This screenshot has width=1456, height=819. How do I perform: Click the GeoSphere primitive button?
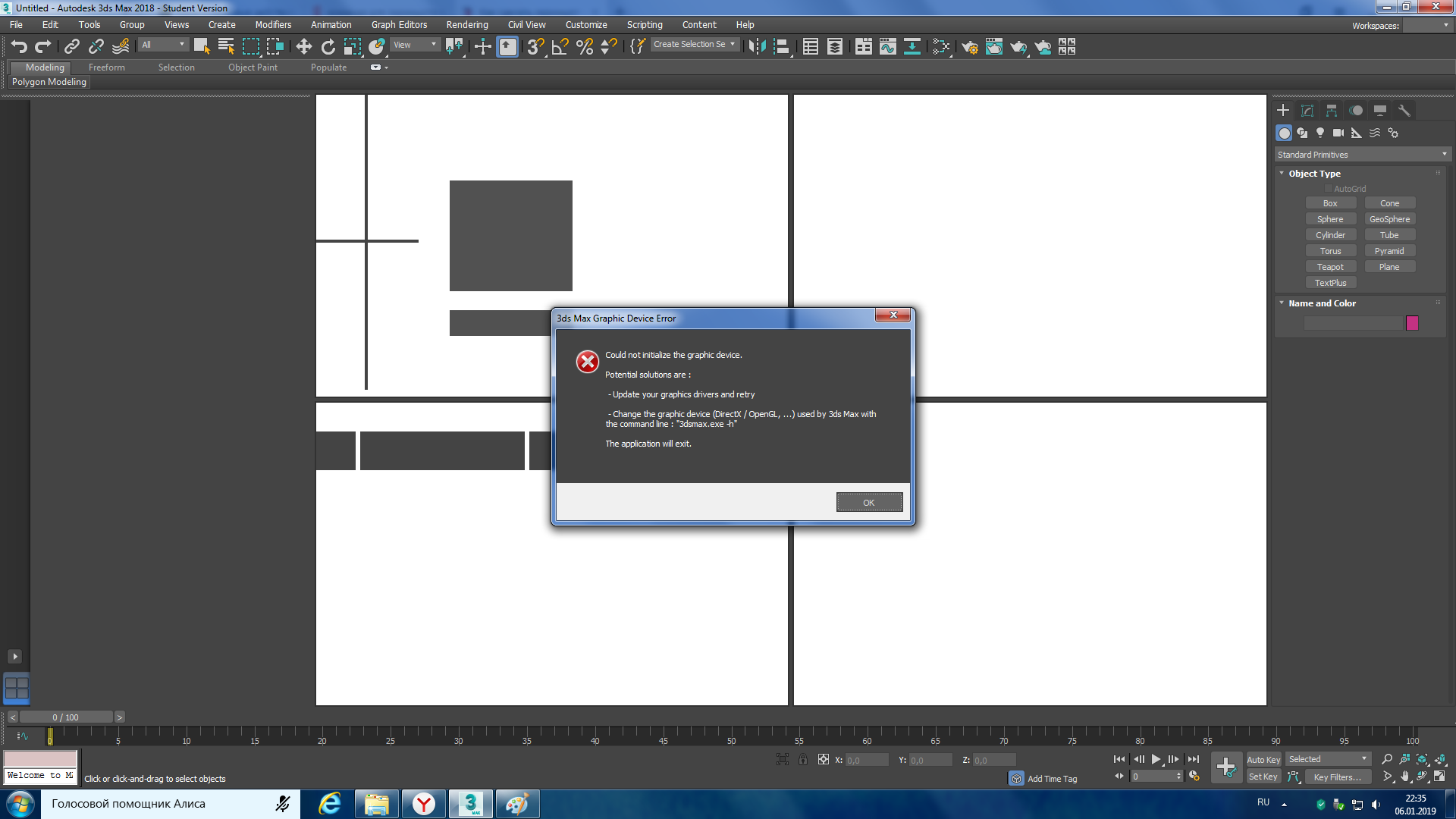[x=1389, y=219]
